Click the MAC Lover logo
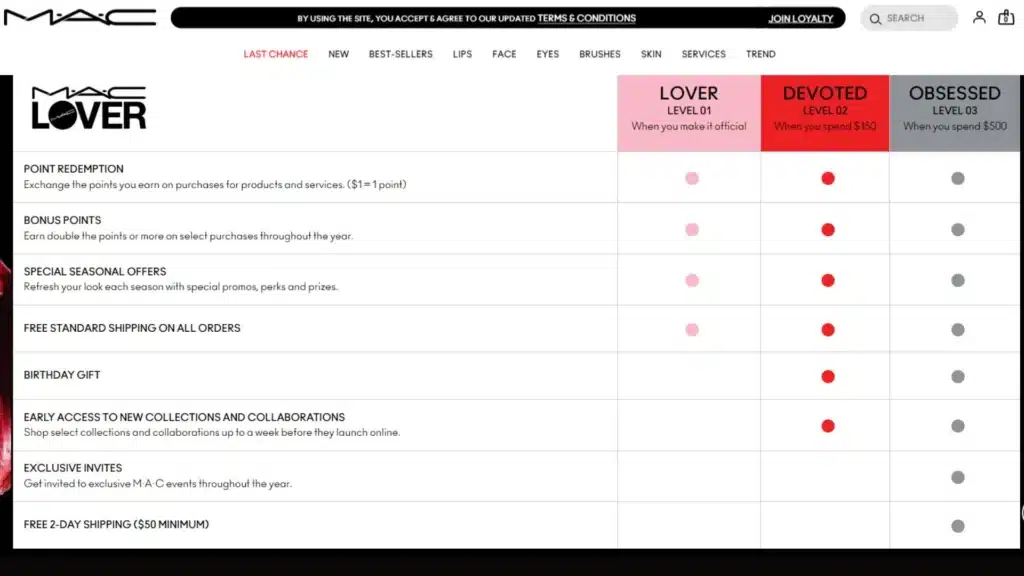The image size is (1024, 576). [x=89, y=108]
